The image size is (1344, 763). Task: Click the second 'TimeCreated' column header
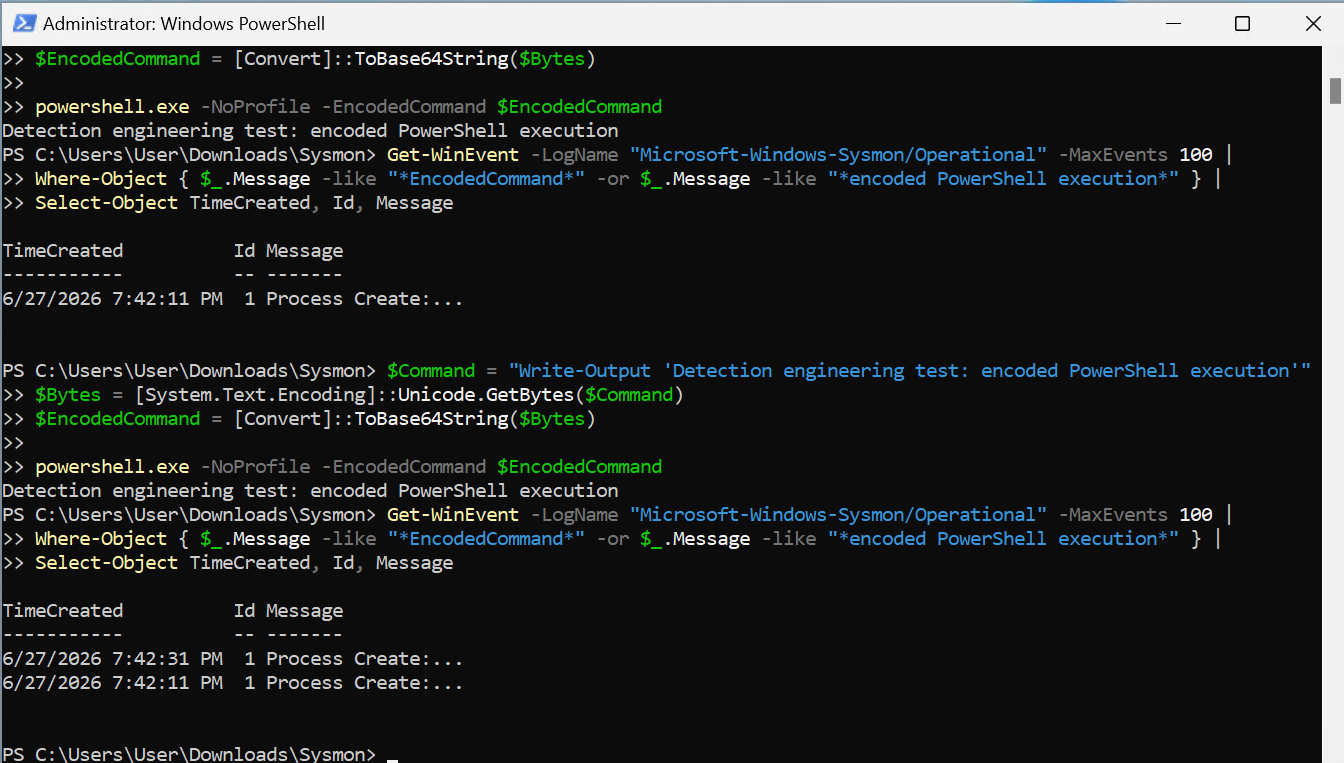[63, 611]
